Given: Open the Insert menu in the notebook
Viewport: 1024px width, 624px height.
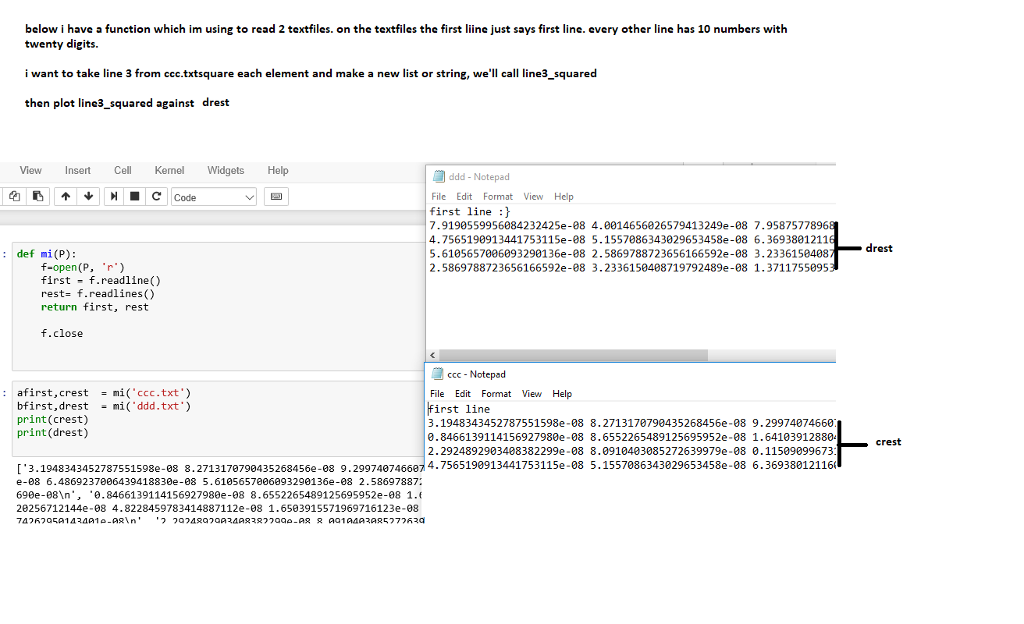Looking at the screenshot, I should click(77, 170).
